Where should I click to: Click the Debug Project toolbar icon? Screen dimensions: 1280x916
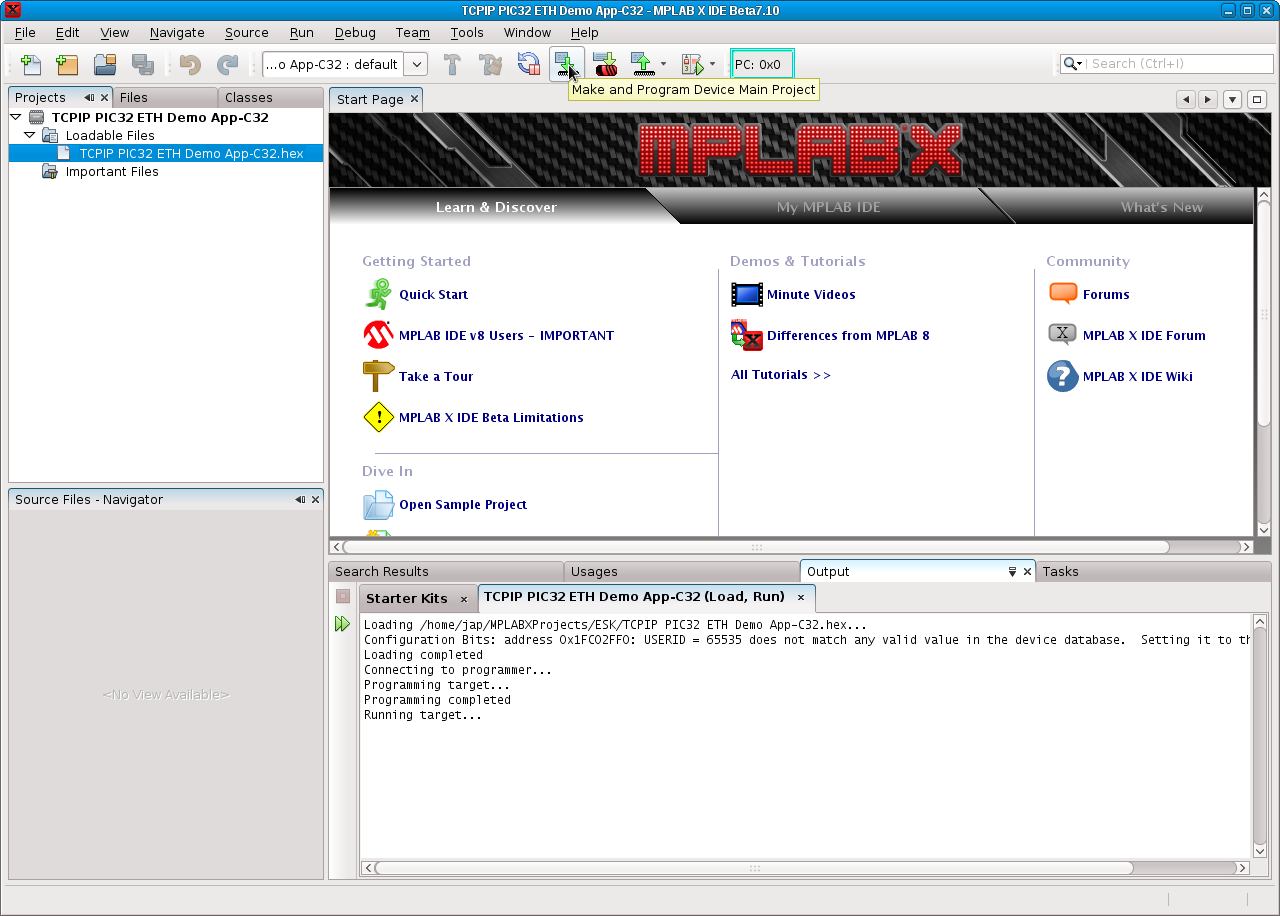(692, 64)
